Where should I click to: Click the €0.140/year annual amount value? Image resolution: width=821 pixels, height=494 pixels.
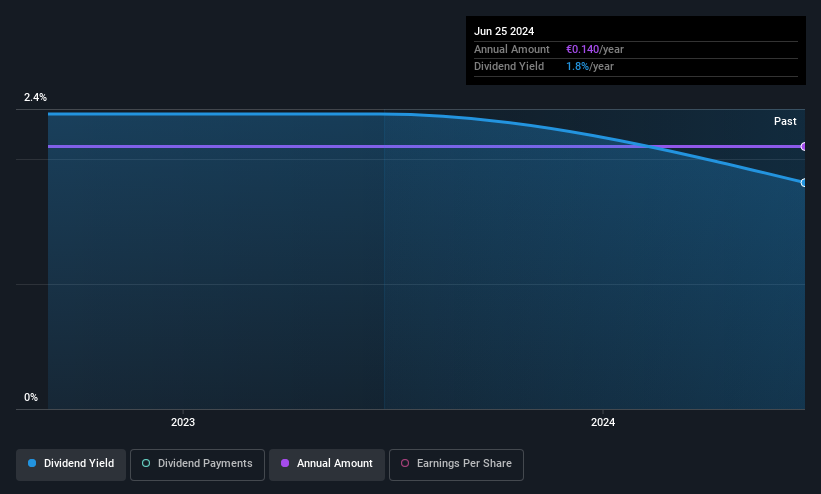click(x=595, y=49)
